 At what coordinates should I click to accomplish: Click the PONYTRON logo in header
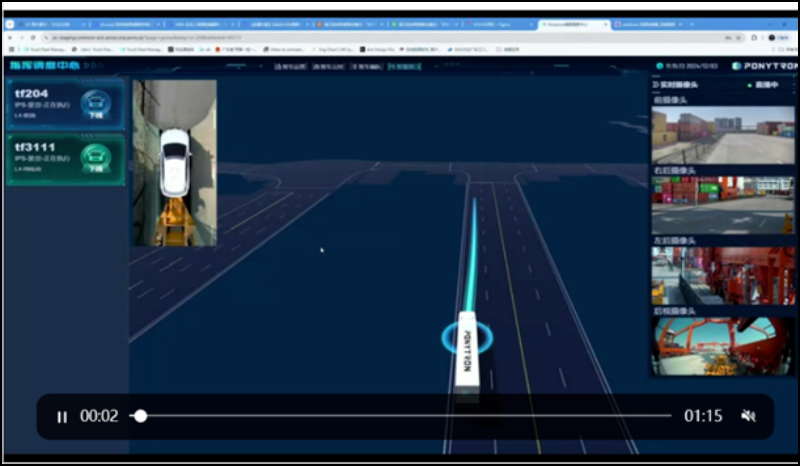pyautogui.click(x=764, y=66)
